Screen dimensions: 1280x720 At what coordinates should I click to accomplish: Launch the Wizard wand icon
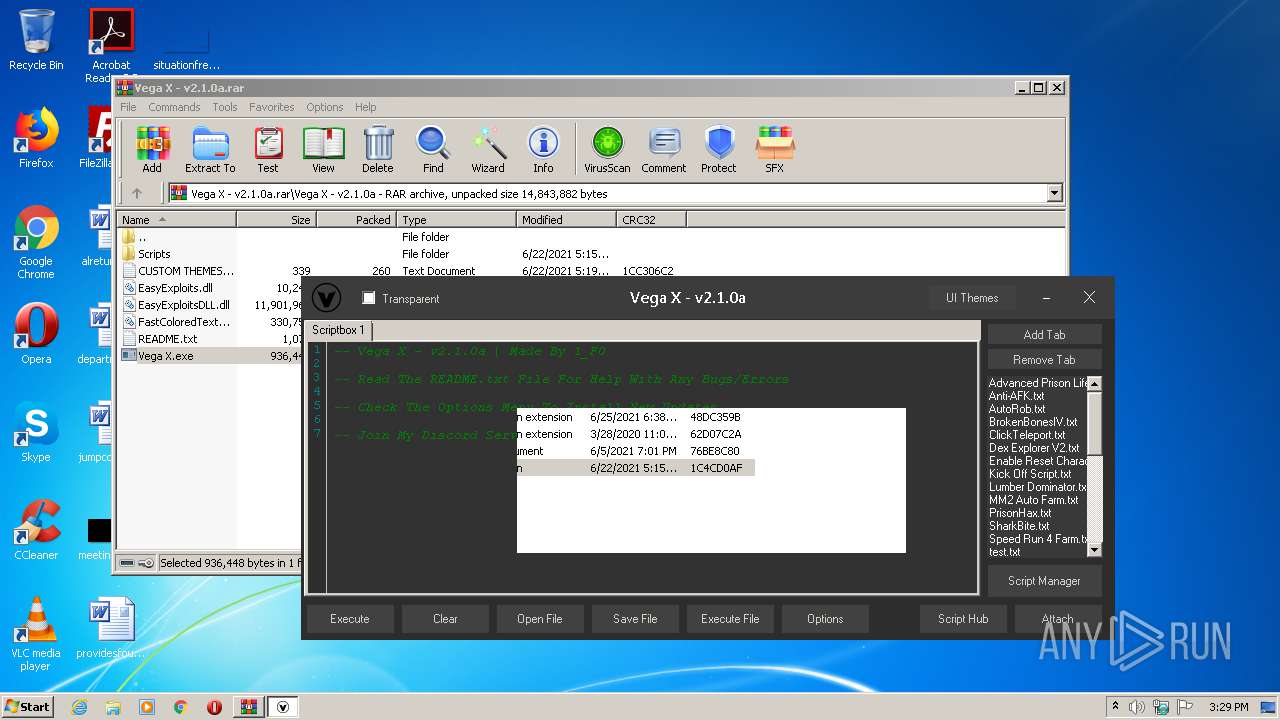488,149
